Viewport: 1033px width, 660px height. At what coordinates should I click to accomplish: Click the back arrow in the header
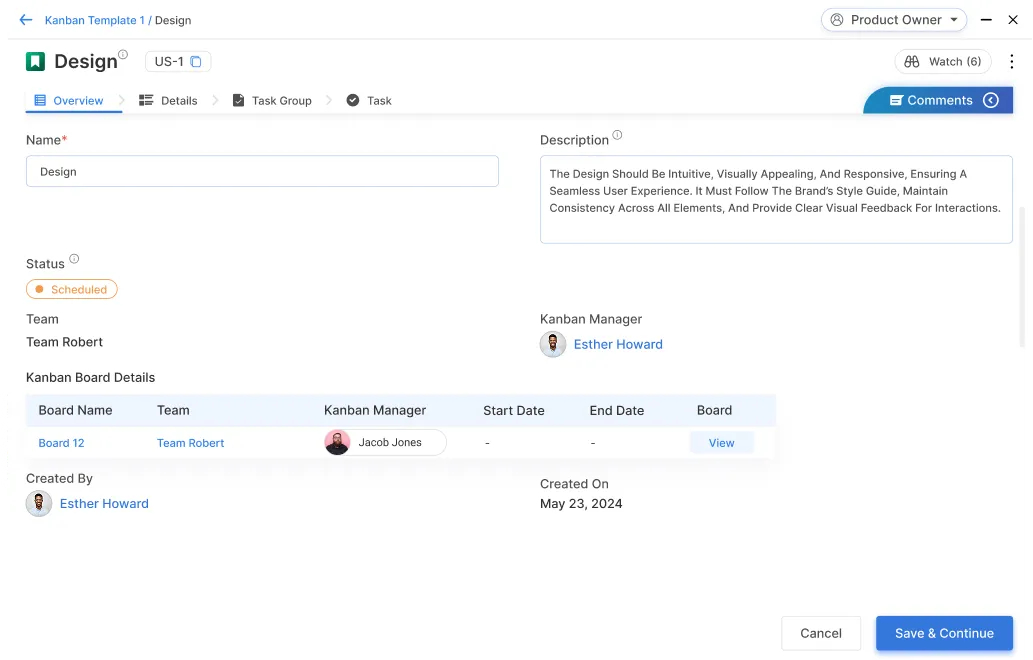(25, 19)
